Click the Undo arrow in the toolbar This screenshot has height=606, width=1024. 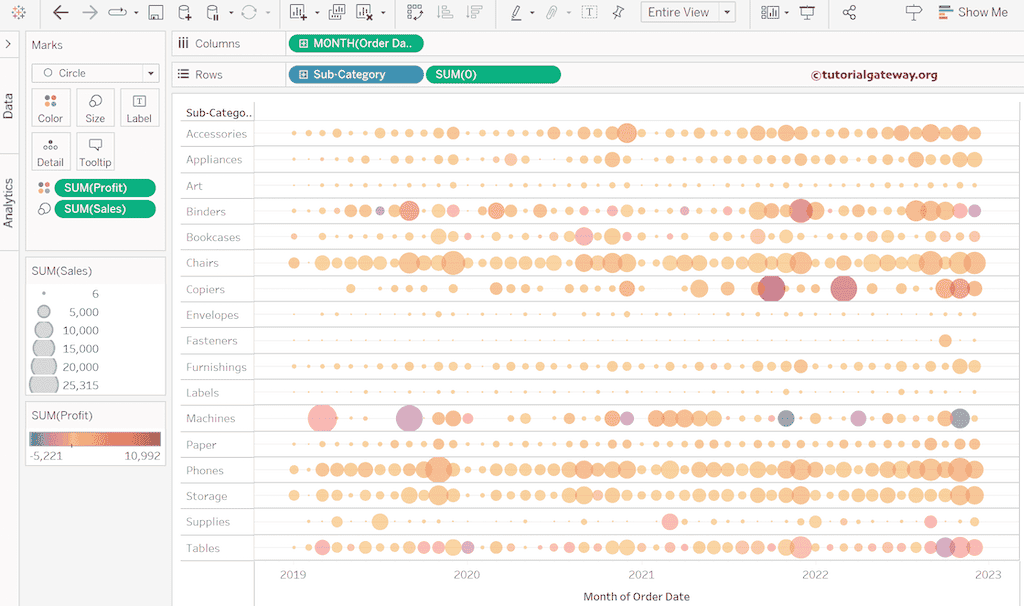click(59, 12)
